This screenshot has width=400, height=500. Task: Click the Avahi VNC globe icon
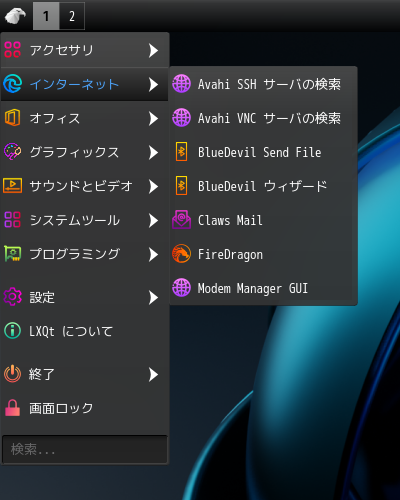point(181,118)
